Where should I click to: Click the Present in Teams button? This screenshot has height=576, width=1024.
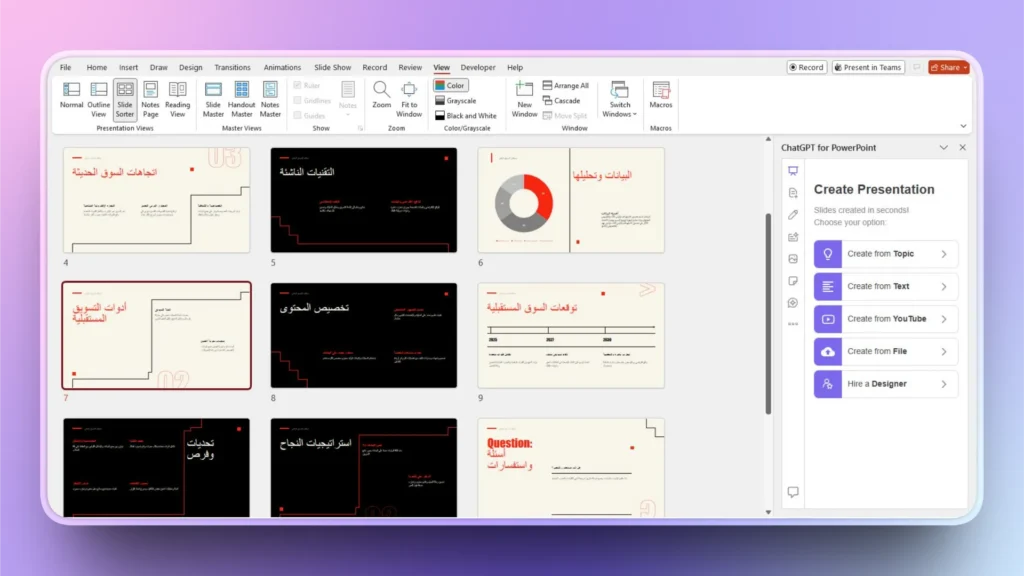(867, 67)
